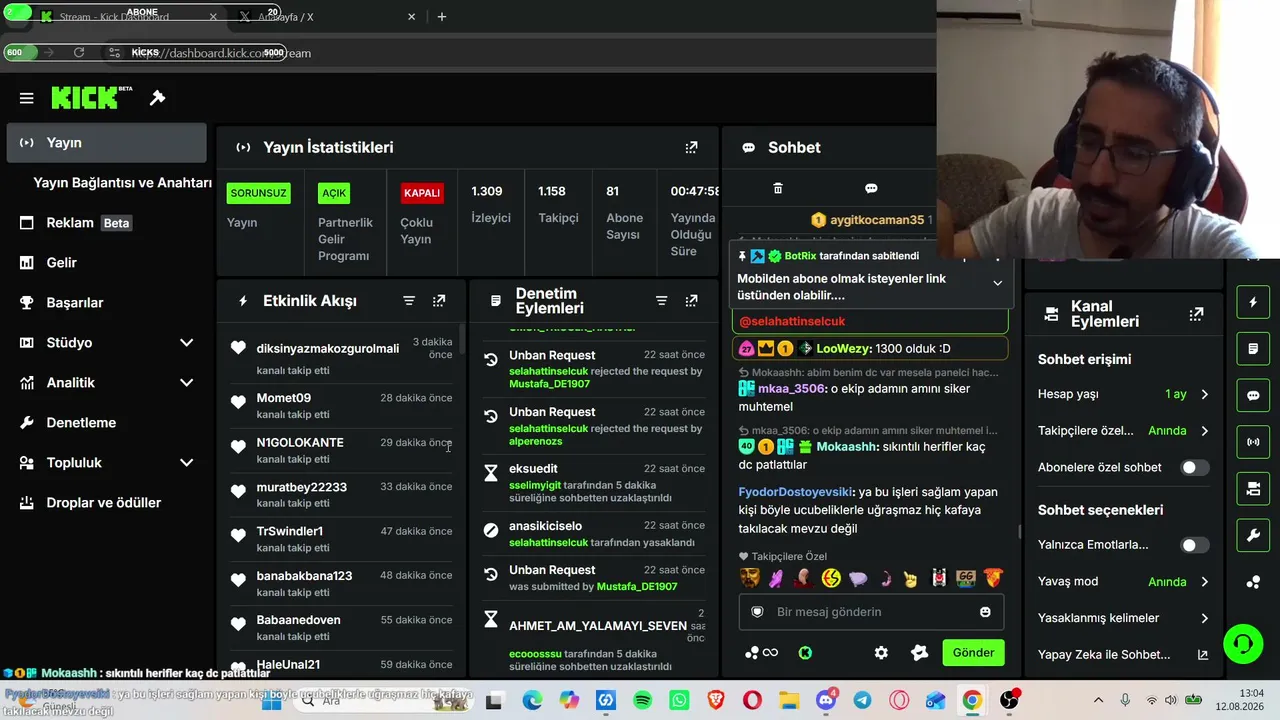Open the Denetim Eylemleri filter options
This screenshot has width=1280, height=720.
tap(661, 301)
